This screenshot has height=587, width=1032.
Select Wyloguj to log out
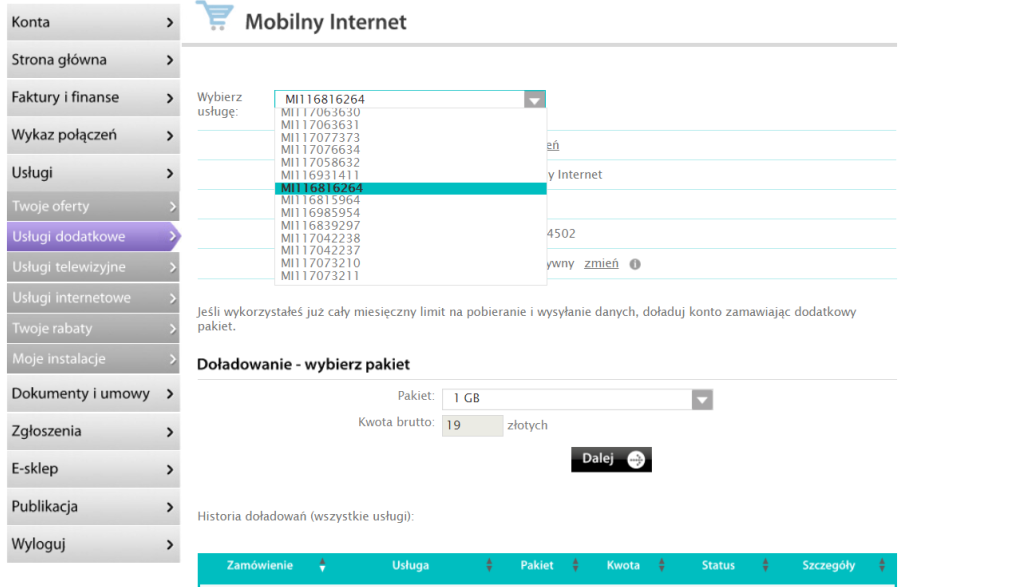92,544
